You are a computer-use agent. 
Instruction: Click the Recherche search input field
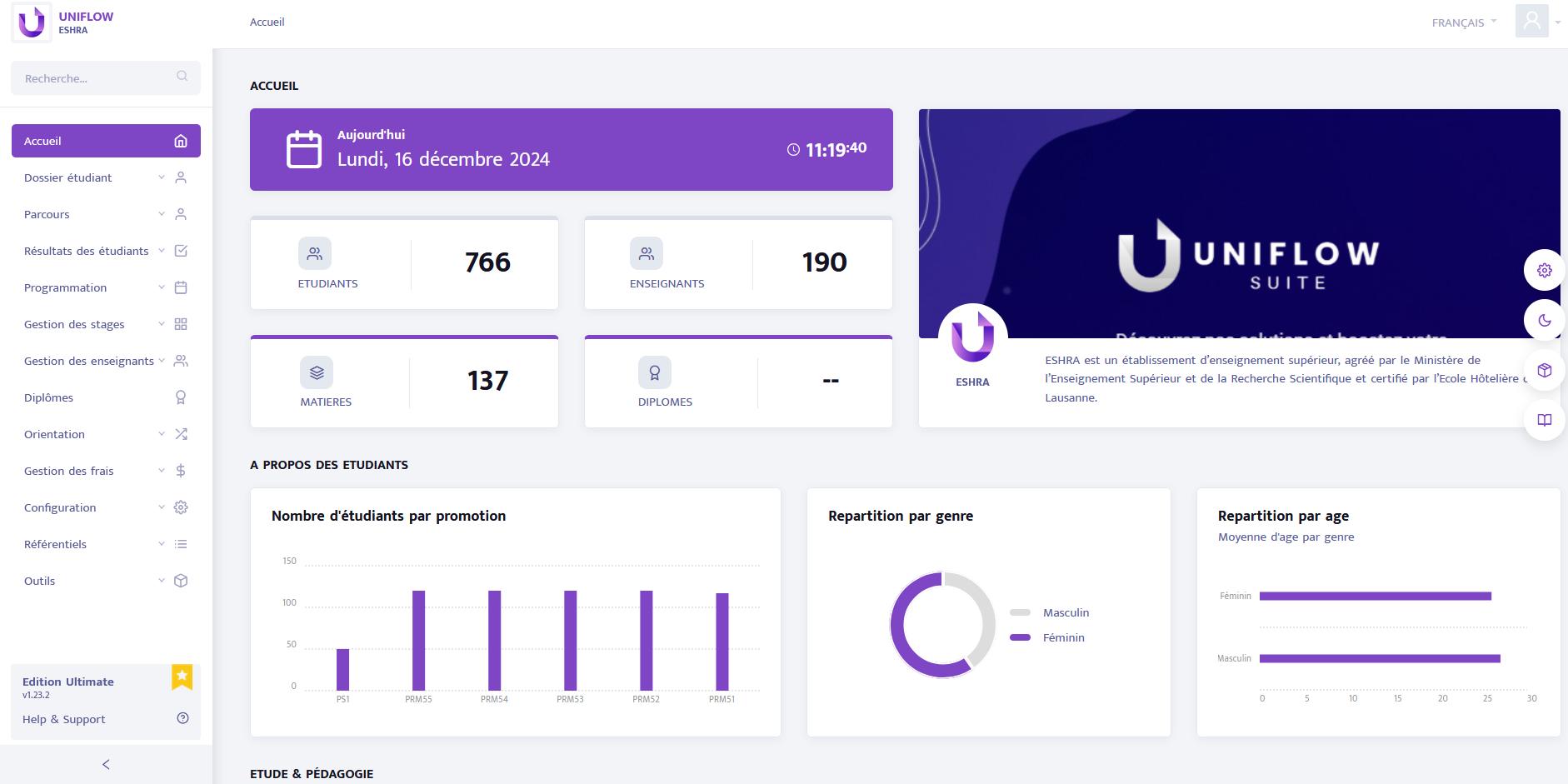pyautogui.click(x=92, y=78)
